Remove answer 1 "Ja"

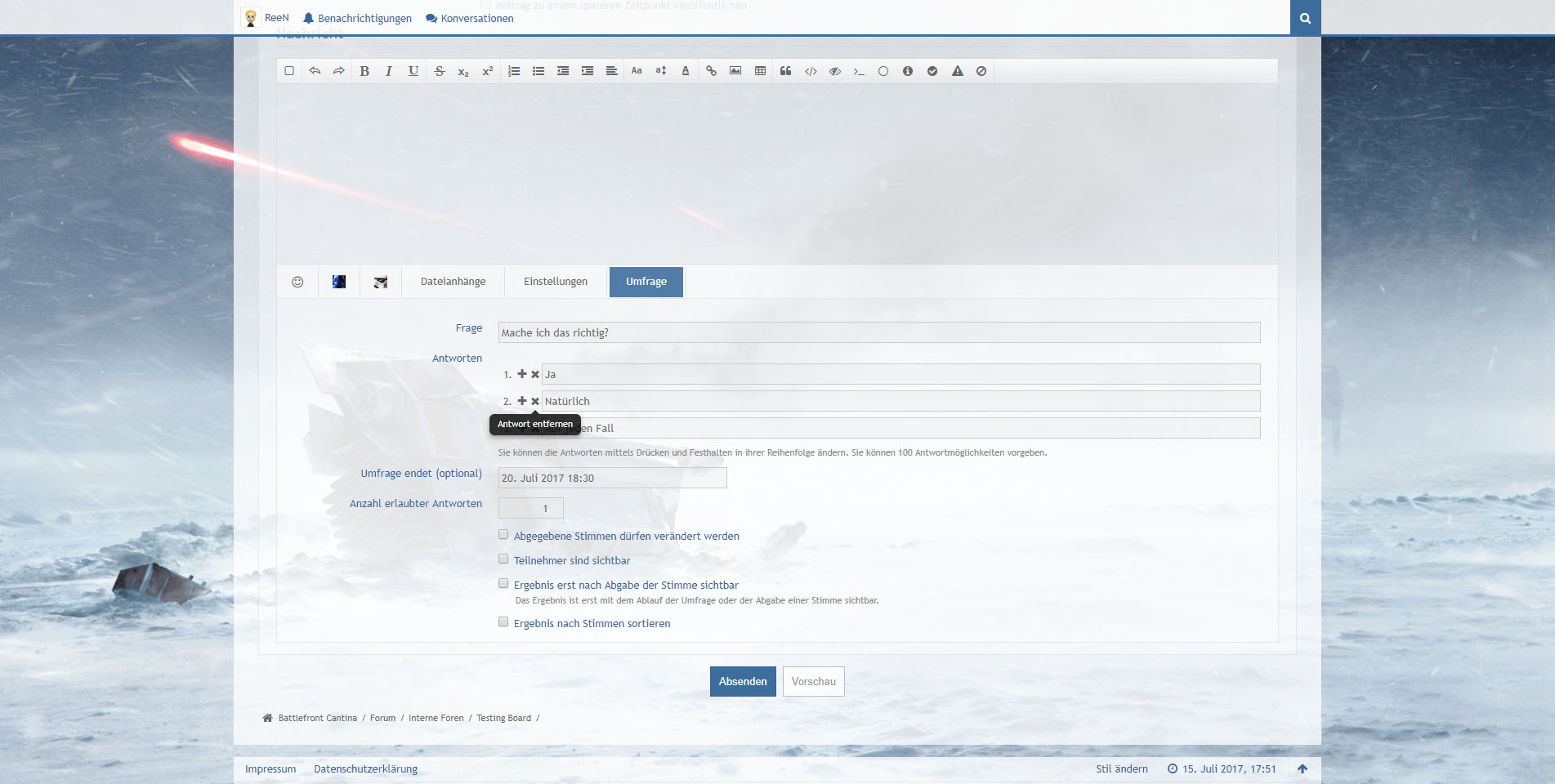[x=535, y=375]
